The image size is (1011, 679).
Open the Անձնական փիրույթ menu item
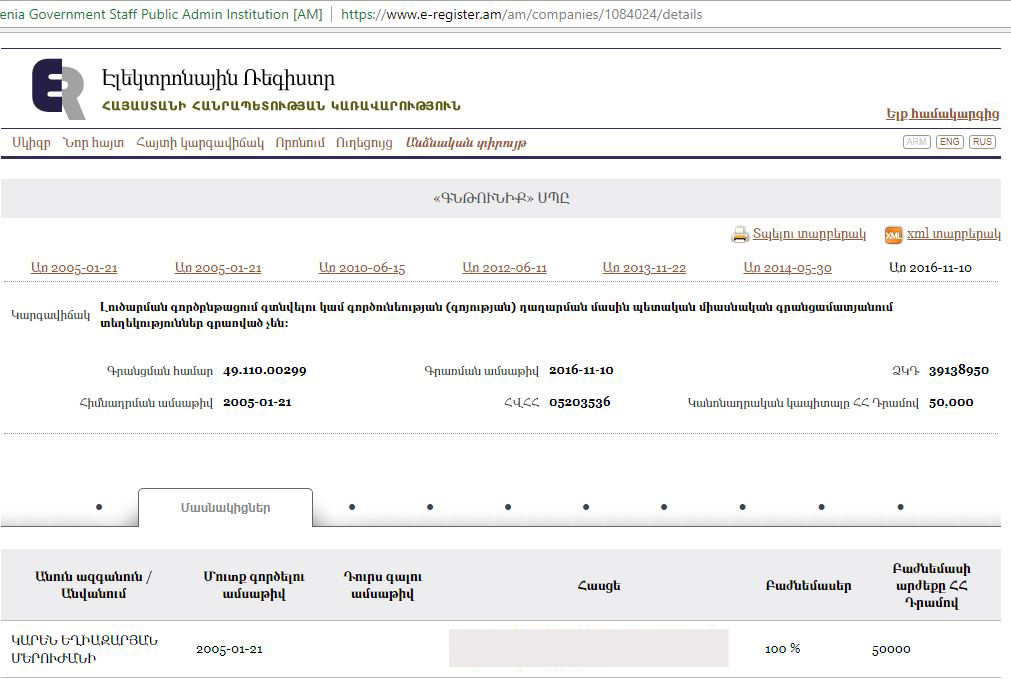tap(466, 143)
